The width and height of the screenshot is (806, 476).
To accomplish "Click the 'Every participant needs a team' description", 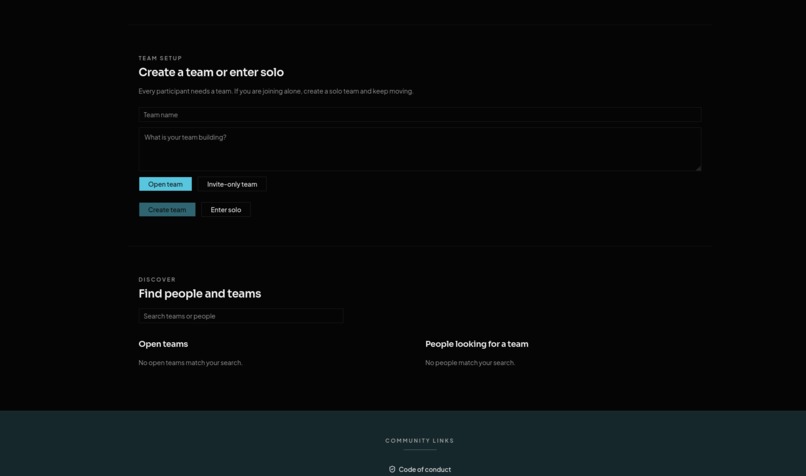I will pos(276,91).
